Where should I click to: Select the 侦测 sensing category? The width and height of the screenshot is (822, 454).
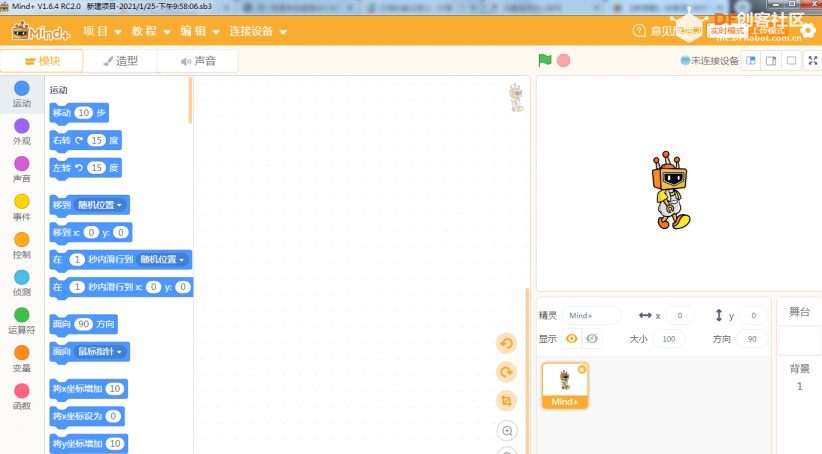[21, 284]
